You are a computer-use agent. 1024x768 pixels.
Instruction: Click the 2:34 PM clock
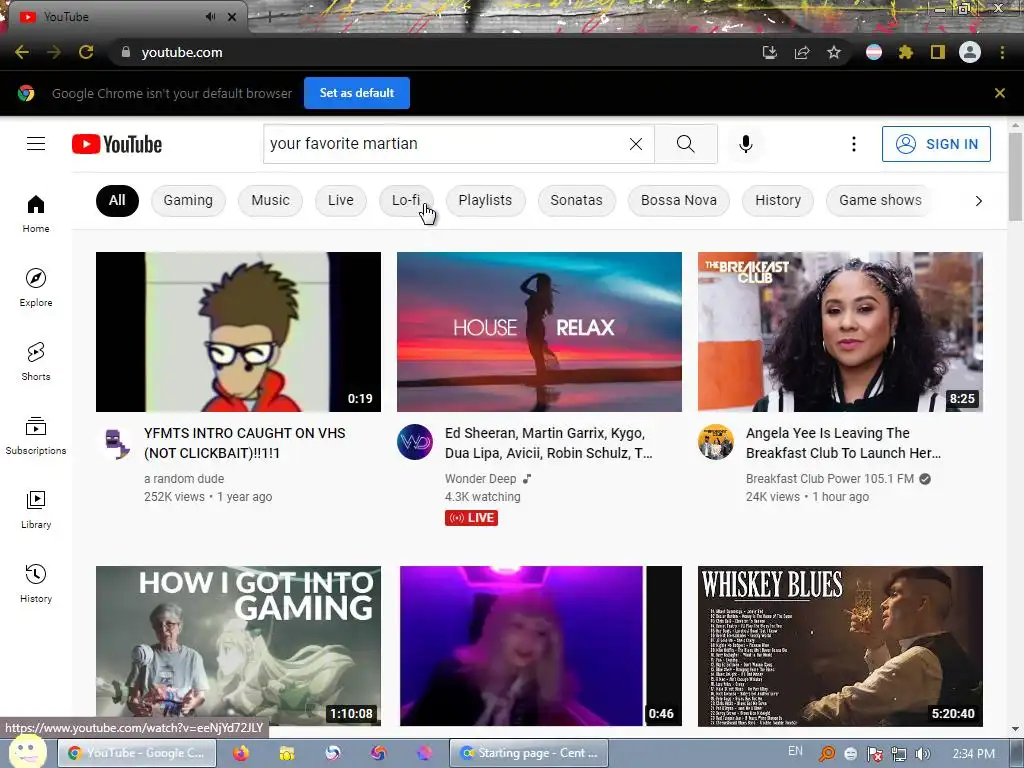click(974, 754)
